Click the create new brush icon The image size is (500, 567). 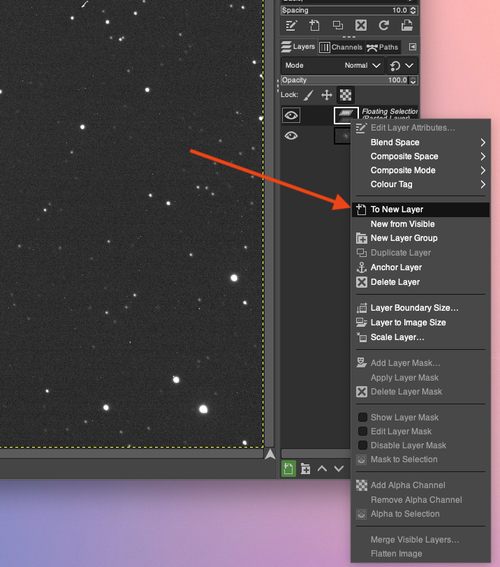(x=314, y=26)
